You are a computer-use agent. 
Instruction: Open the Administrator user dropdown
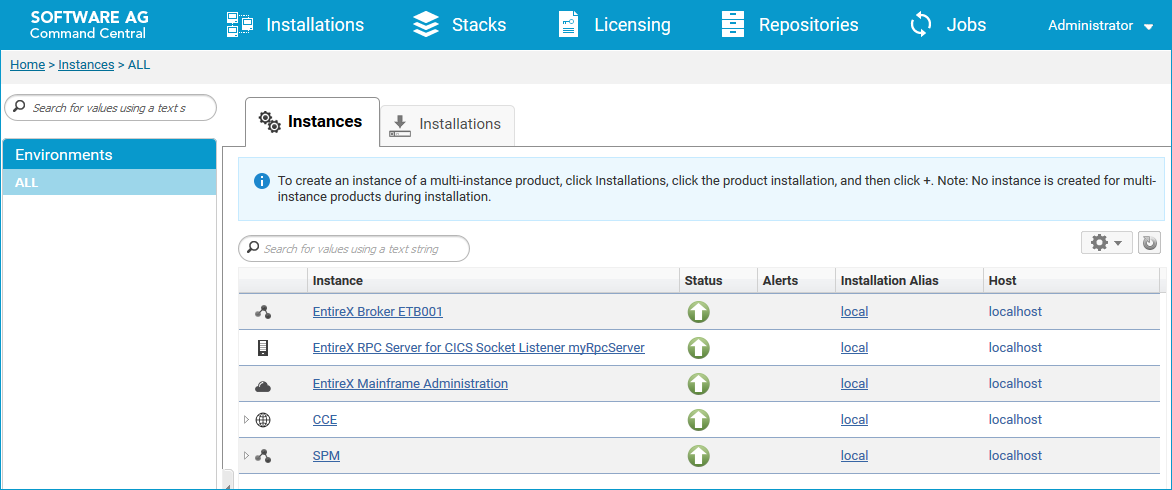click(x=1101, y=25)
